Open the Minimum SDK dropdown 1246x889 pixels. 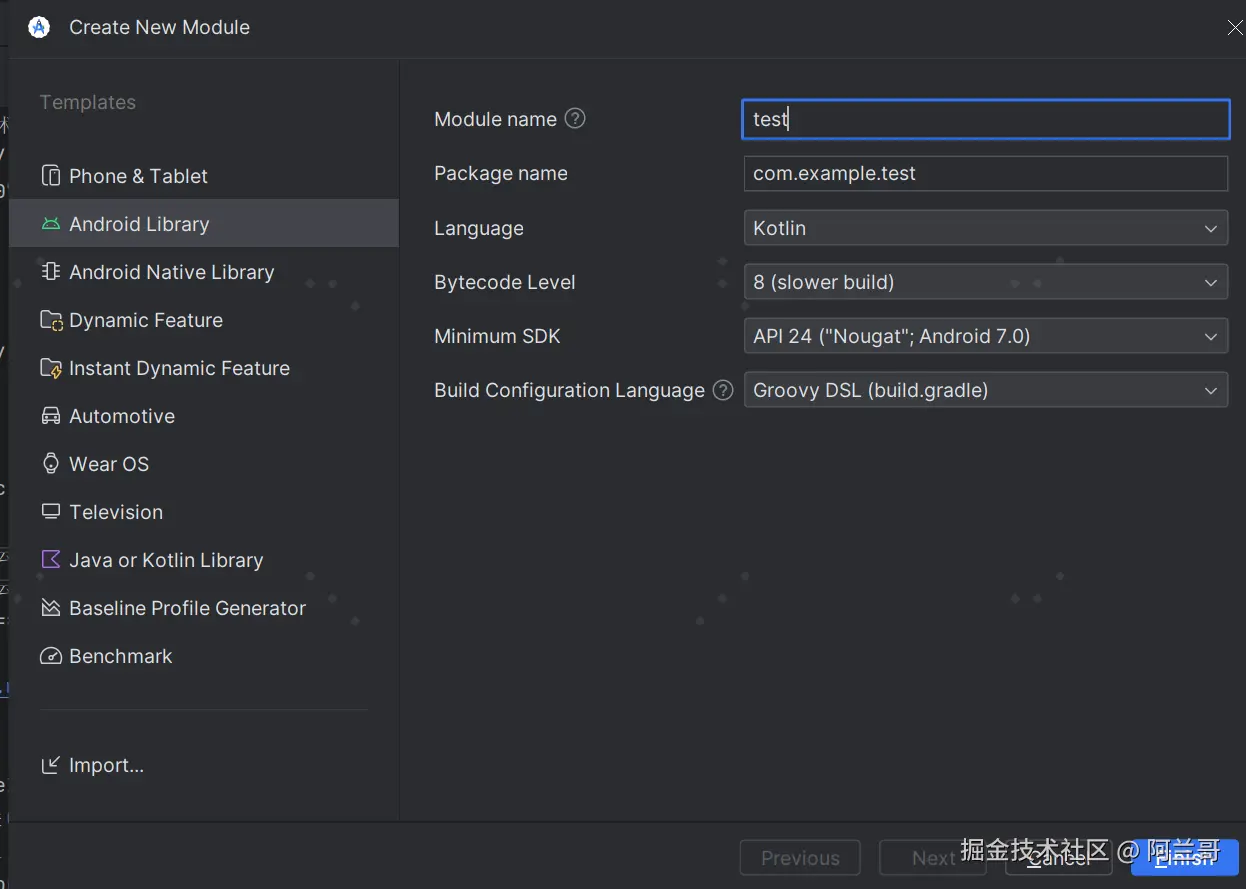(986, 336)
